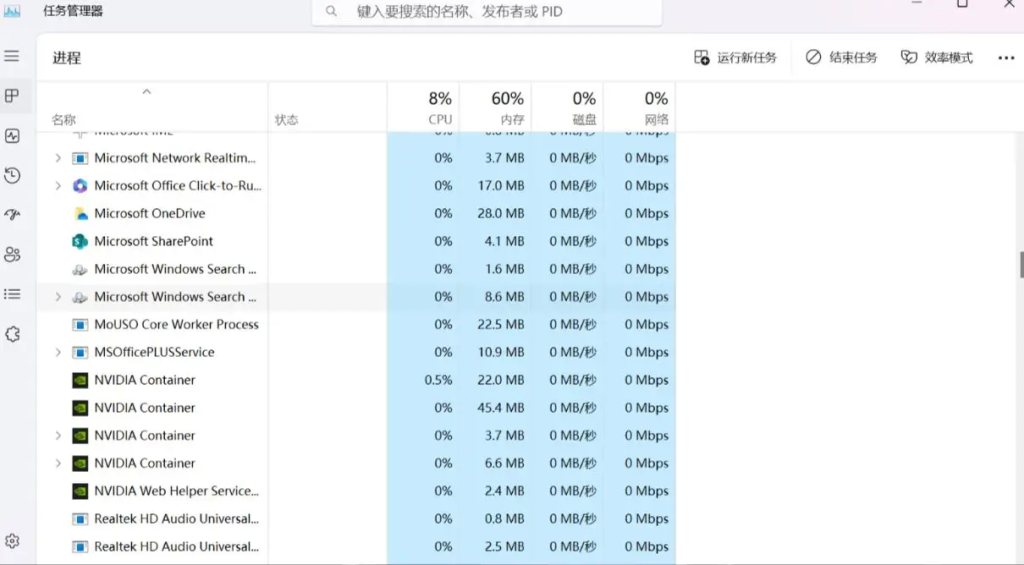The height and width of the screenshot is (565, 1024).
Task: Click 结束任务 (End task) button
Action: (x=841, y=58)
